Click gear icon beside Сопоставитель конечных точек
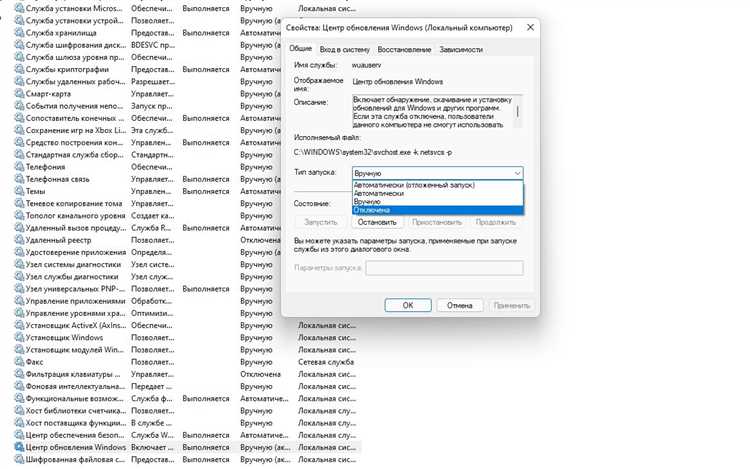 click(x=19, y=118)
